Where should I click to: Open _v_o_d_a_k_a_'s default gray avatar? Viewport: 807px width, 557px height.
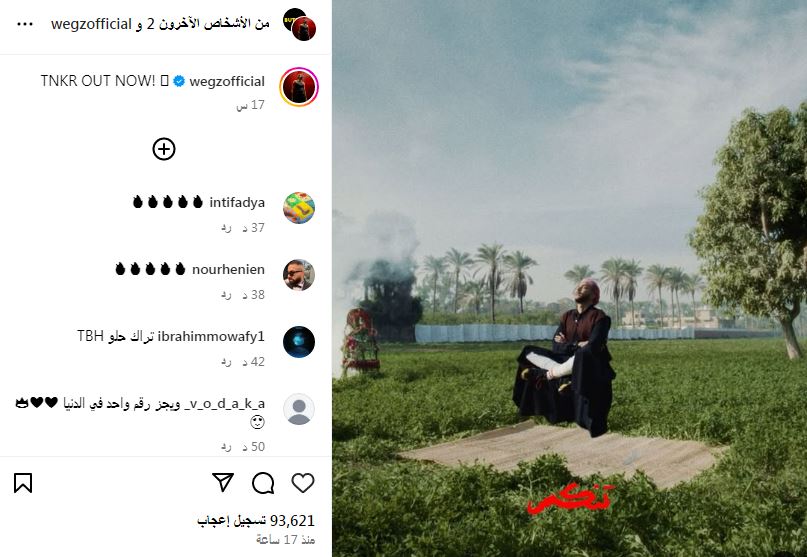(x=299, y=409)
